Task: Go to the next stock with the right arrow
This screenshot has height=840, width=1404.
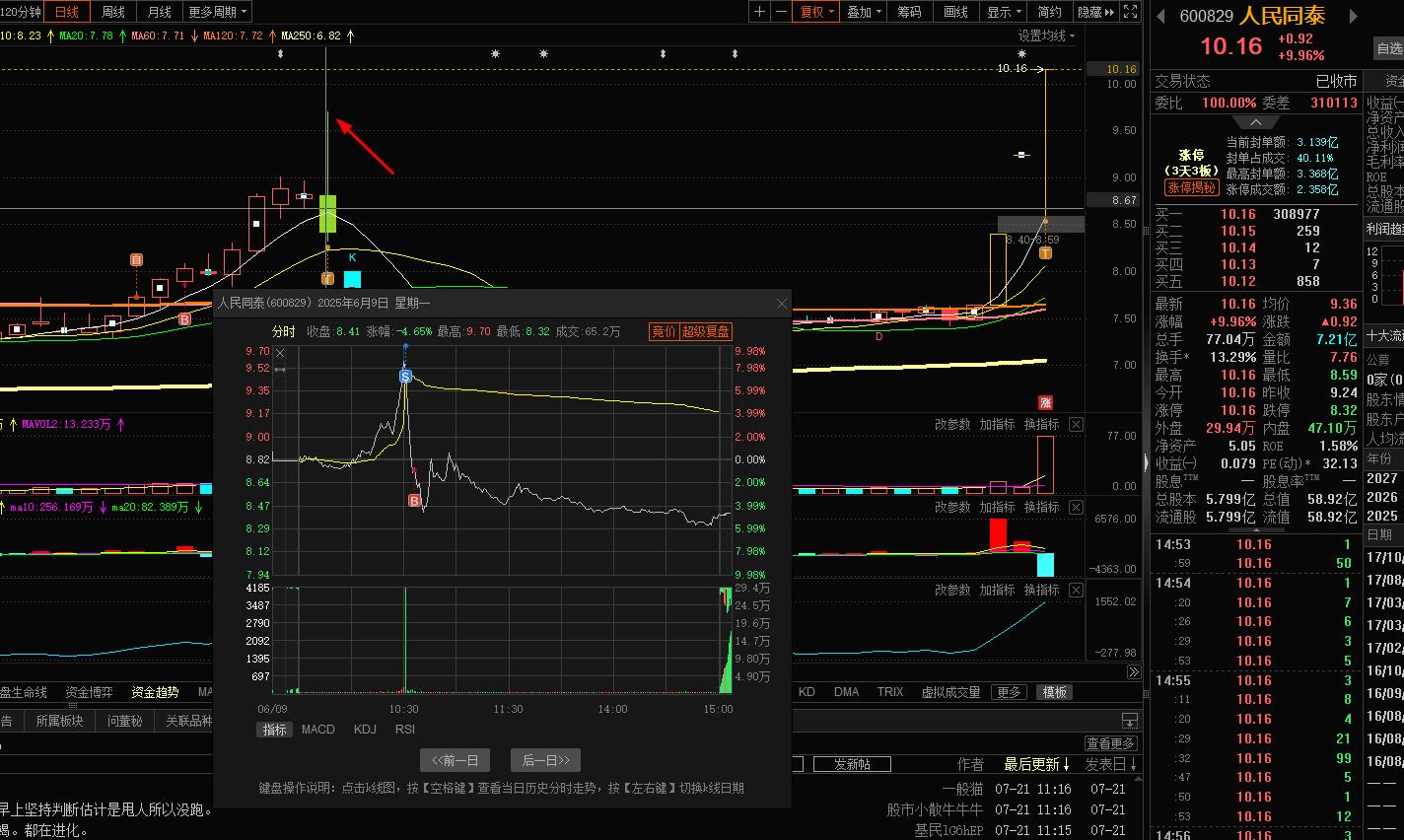Action: pyautogui.click(x=1354, y=16)
